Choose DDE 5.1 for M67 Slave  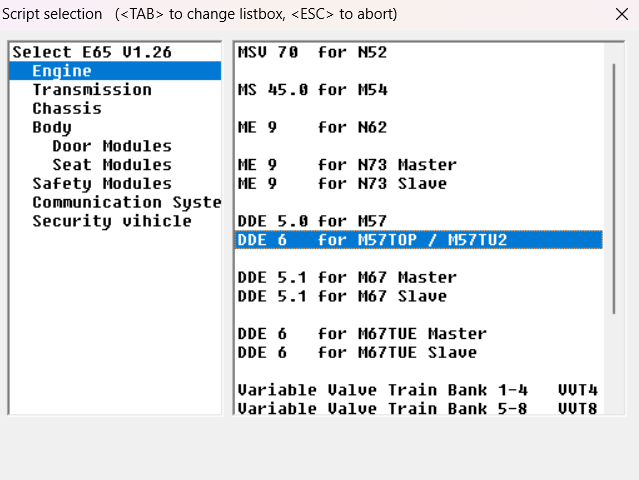pyautogui.click(x=419, y=296)
